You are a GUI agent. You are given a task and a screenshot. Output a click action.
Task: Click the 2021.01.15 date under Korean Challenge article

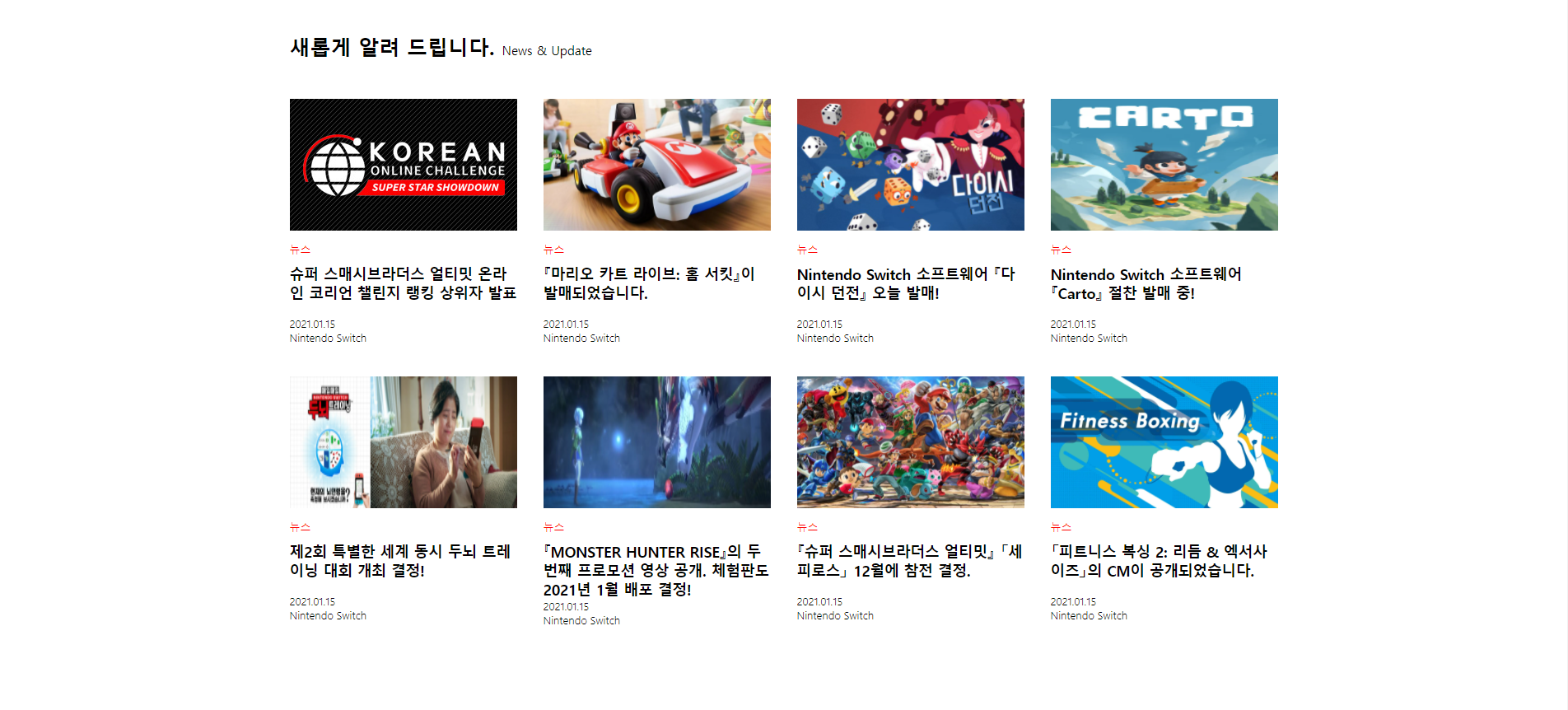coord(312,325)
